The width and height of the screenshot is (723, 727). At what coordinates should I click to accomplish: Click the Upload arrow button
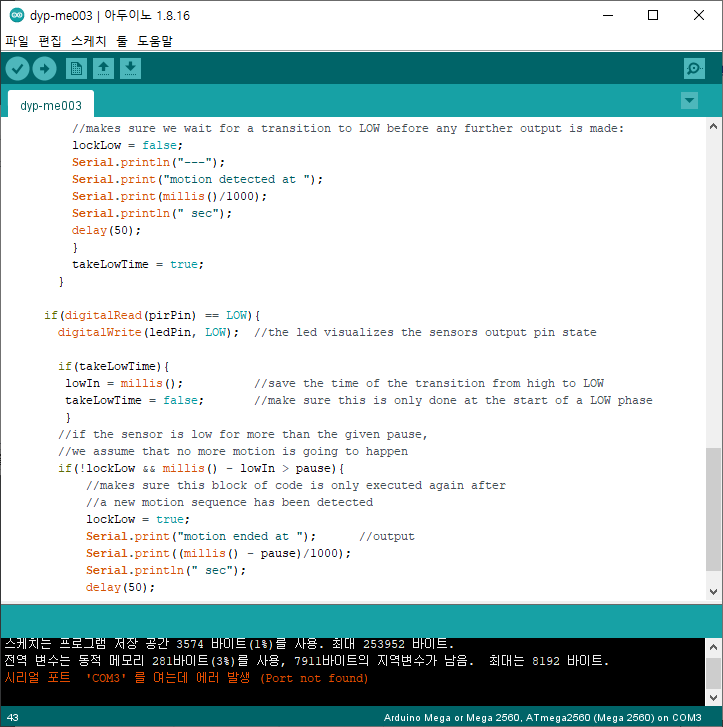point(45,69)
